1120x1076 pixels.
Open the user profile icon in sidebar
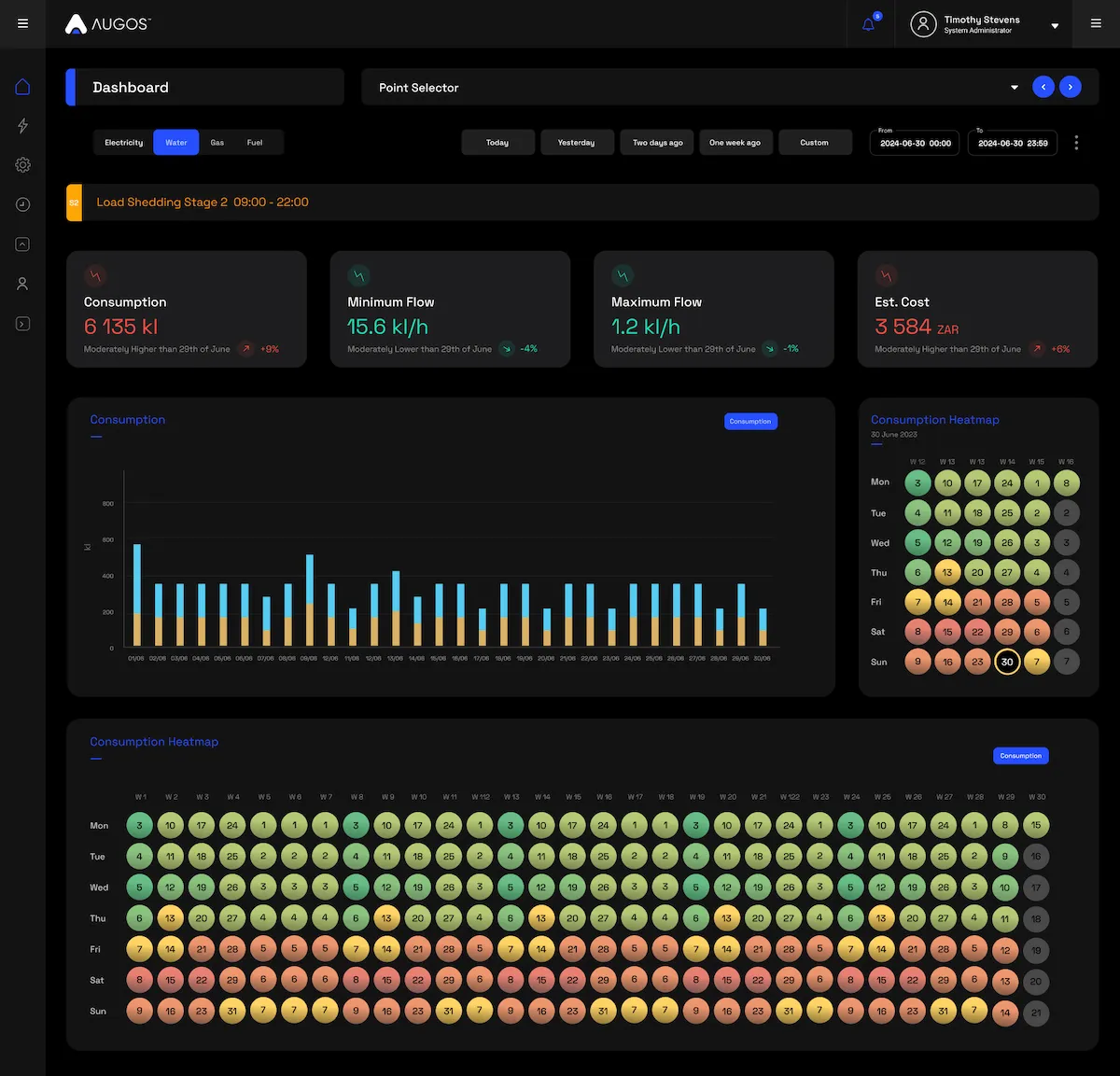22,284
